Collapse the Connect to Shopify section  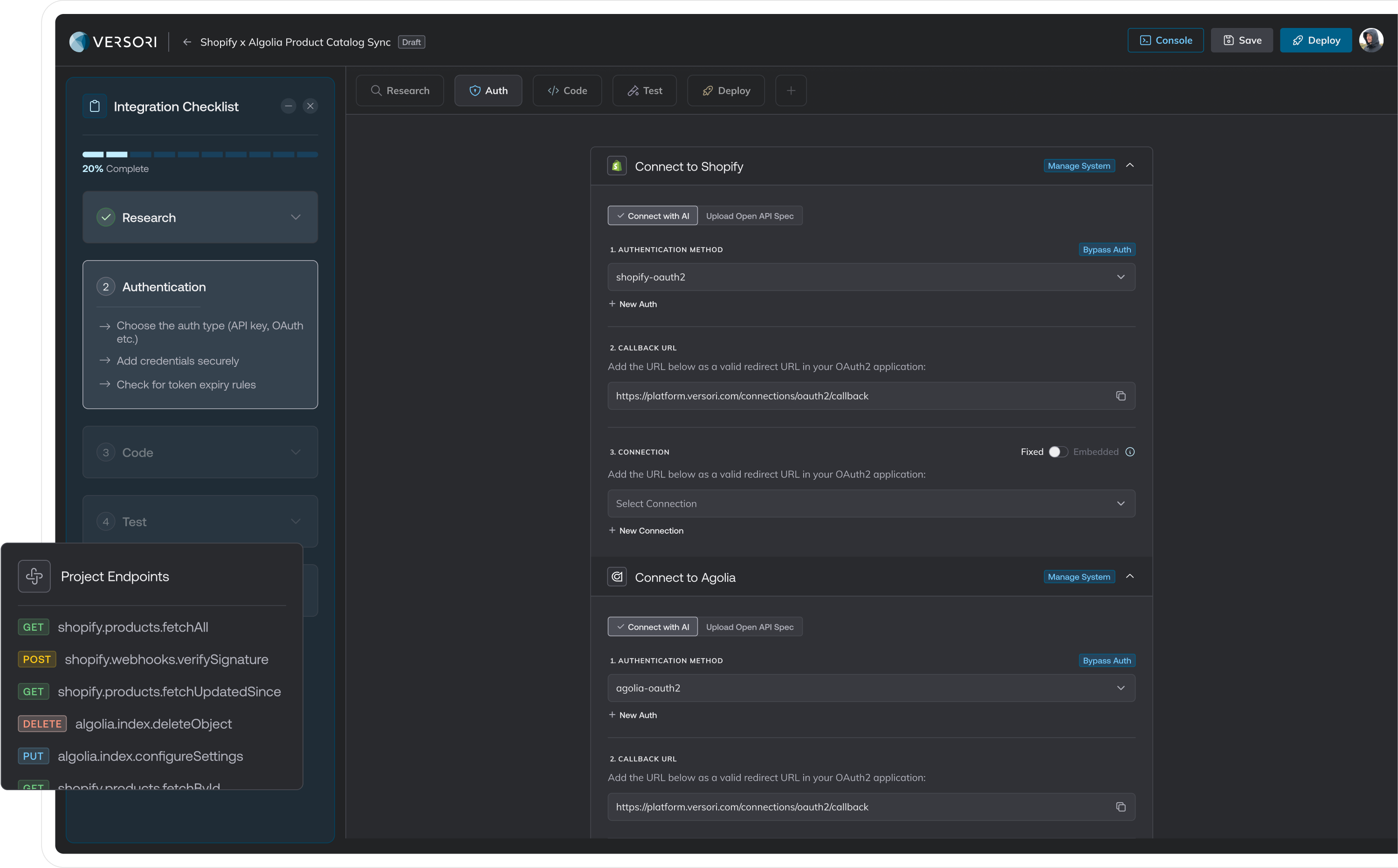tap(1130, 165)
